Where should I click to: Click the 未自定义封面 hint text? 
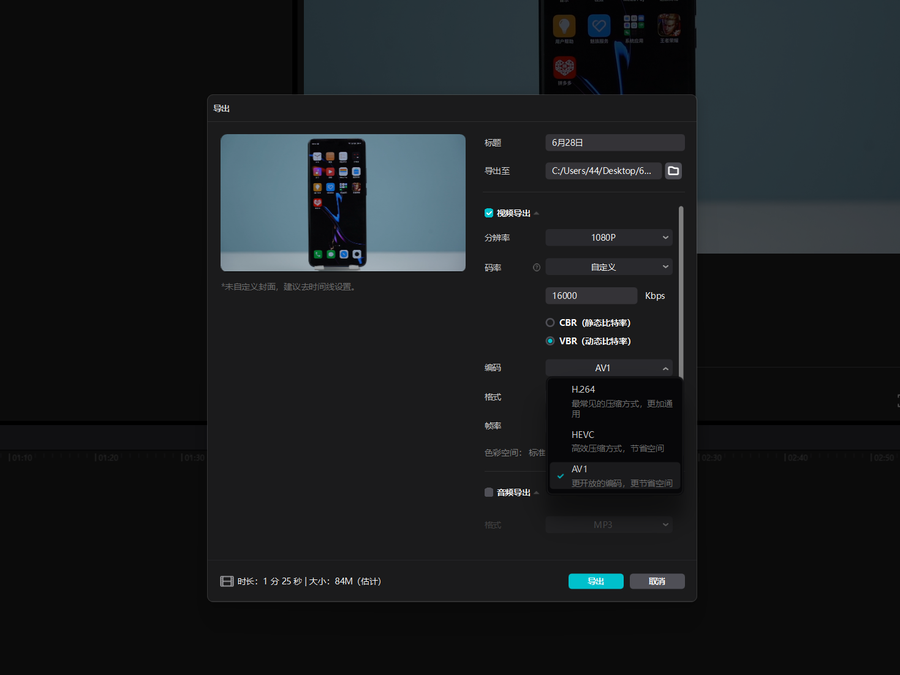[x=289, y=287]
